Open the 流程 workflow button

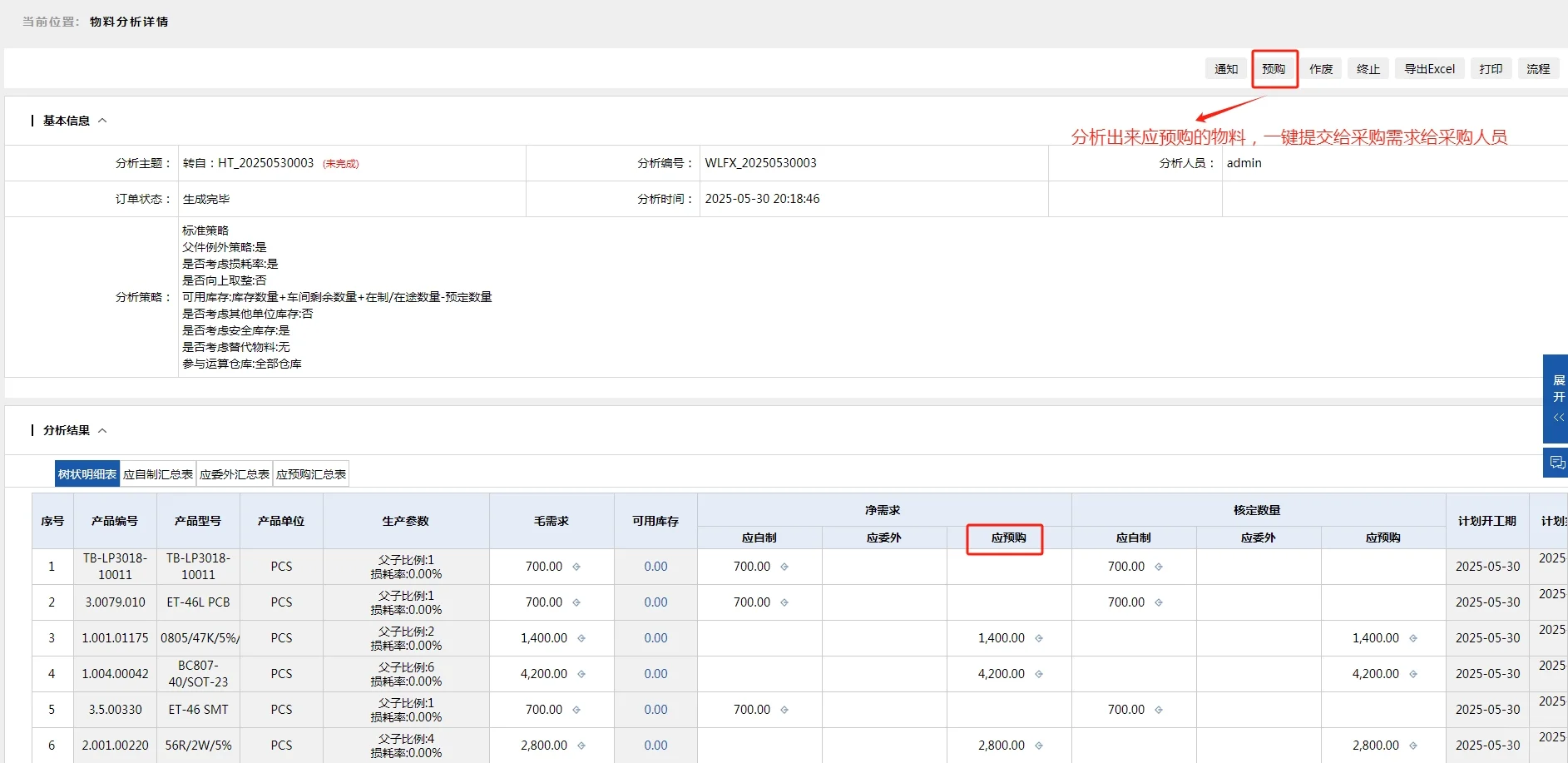click(x=1539, y=69)
